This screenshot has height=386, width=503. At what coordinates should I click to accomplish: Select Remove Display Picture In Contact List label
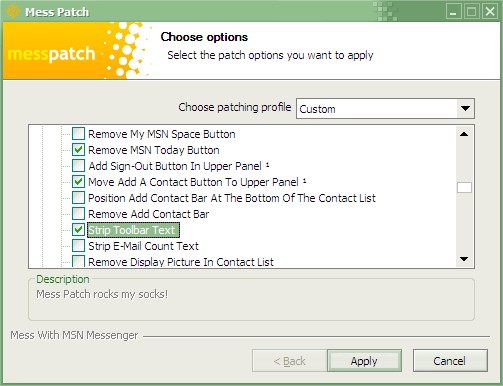[181, 262]
